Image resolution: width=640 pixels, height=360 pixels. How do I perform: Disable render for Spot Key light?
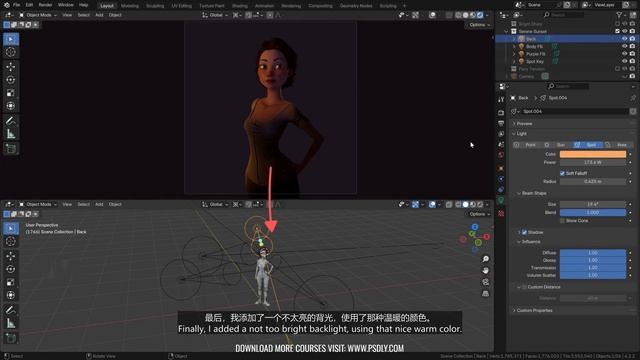pyautogui.click(x=632, y=61)
